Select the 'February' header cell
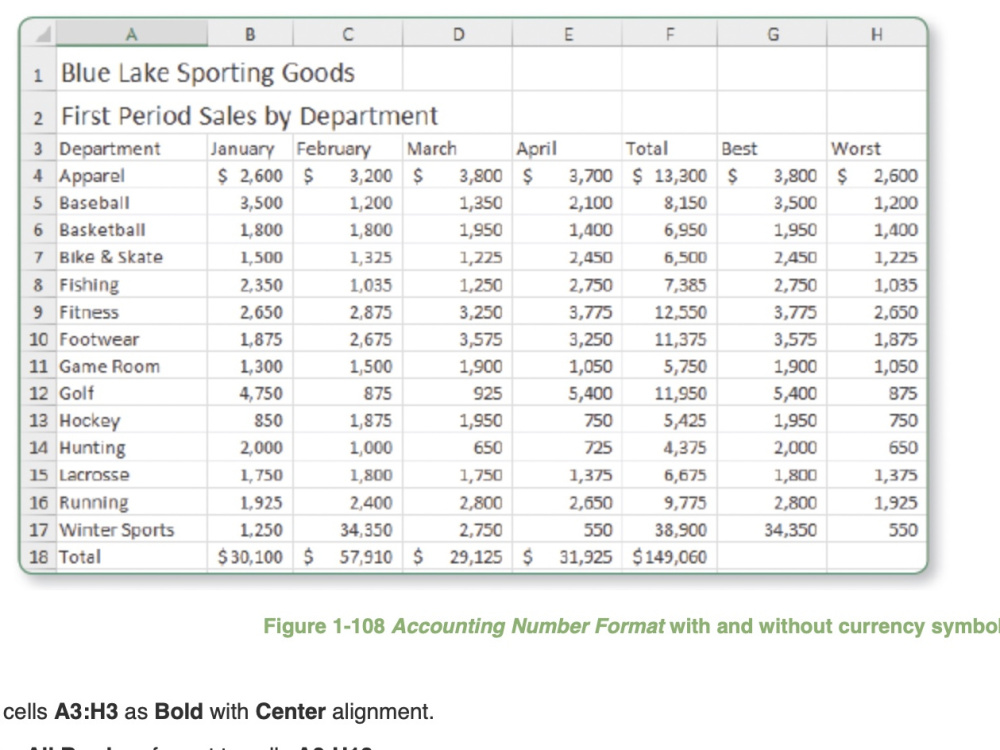 (348, 148)
